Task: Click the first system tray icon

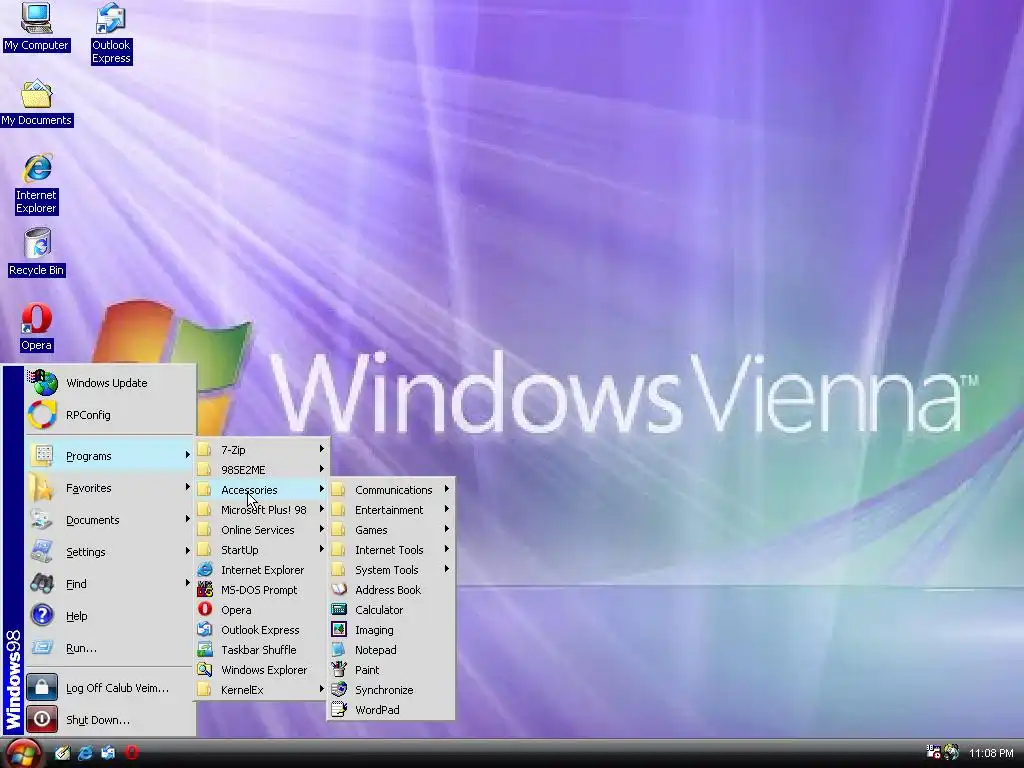Action: tap(934, 752)
